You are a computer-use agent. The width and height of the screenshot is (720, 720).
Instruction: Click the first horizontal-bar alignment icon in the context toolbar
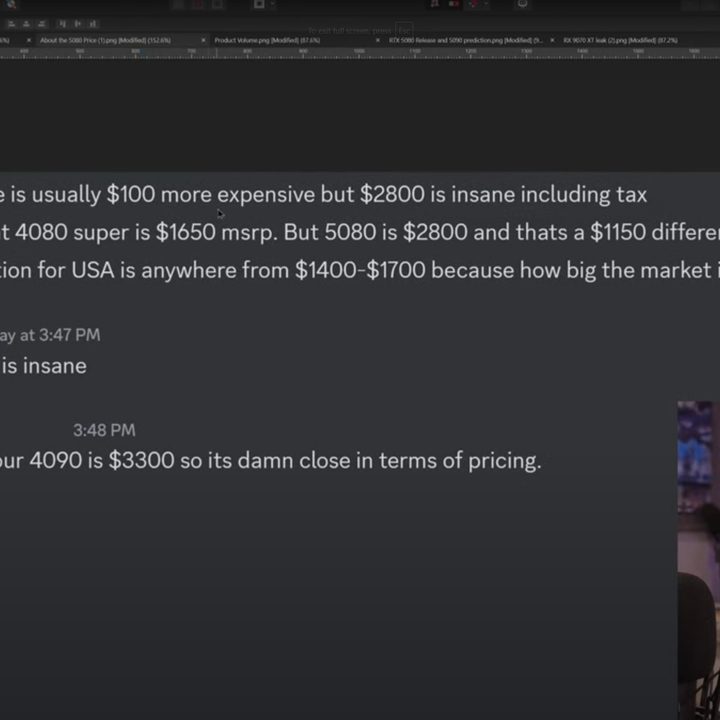(11, 23)
